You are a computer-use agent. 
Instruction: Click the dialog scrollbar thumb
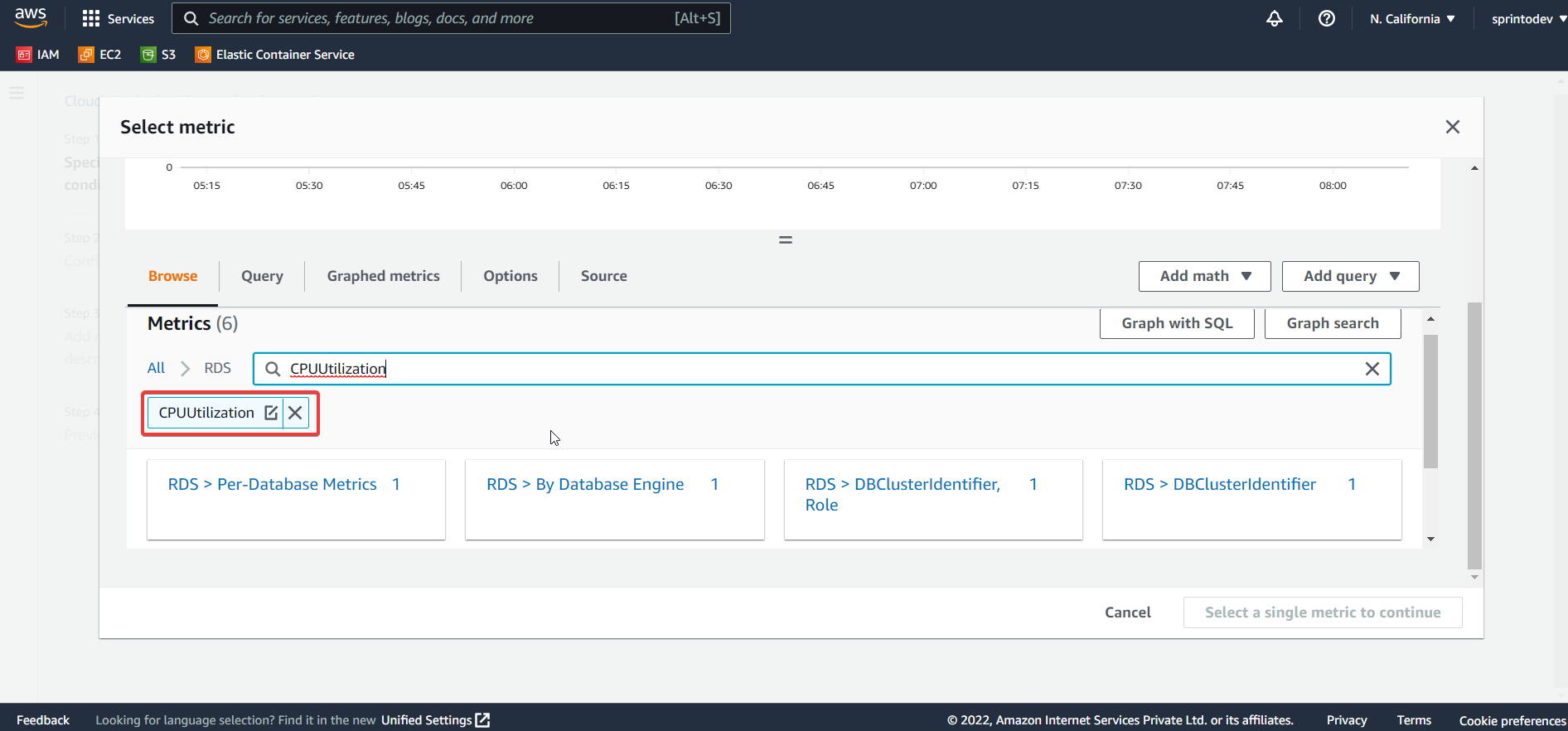tap(1474, 435)
